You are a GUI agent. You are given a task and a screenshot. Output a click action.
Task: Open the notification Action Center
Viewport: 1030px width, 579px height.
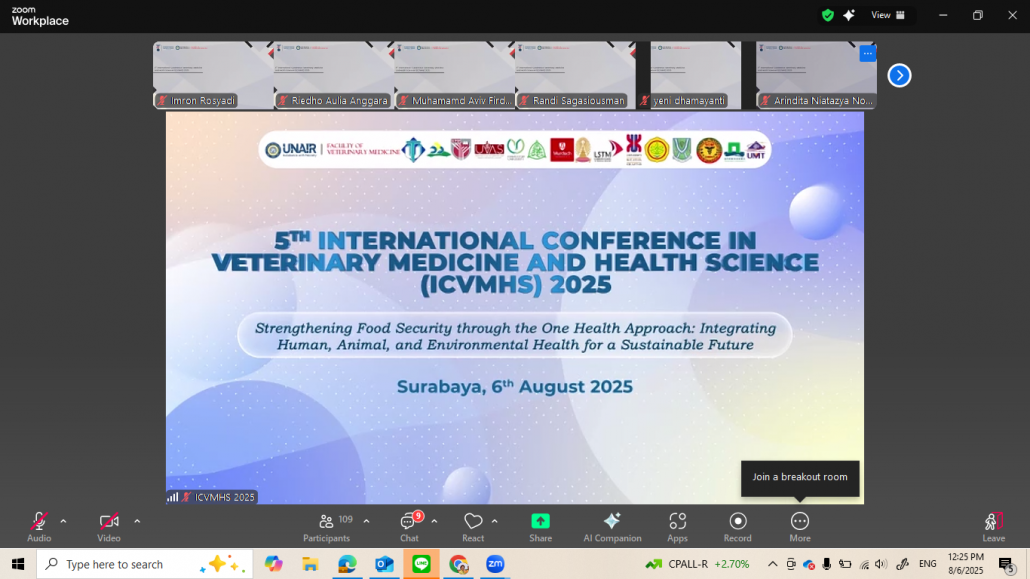pos(1006,564)
